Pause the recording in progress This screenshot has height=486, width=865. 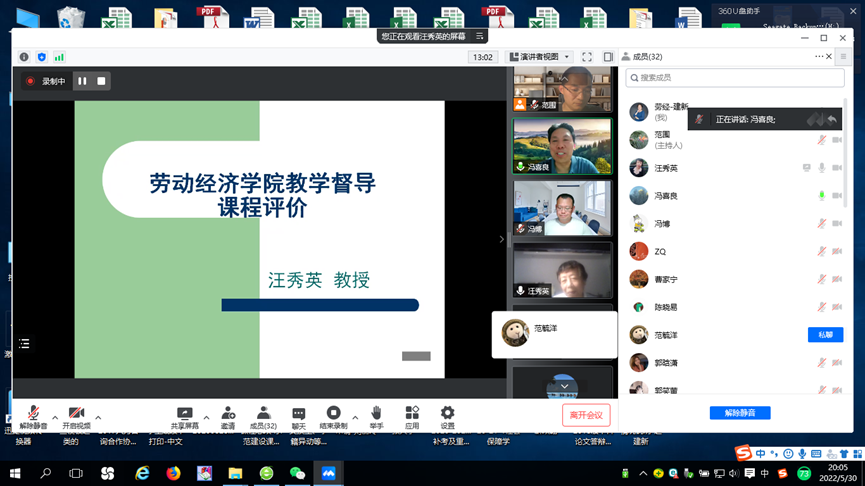click(x=82, y=81)
